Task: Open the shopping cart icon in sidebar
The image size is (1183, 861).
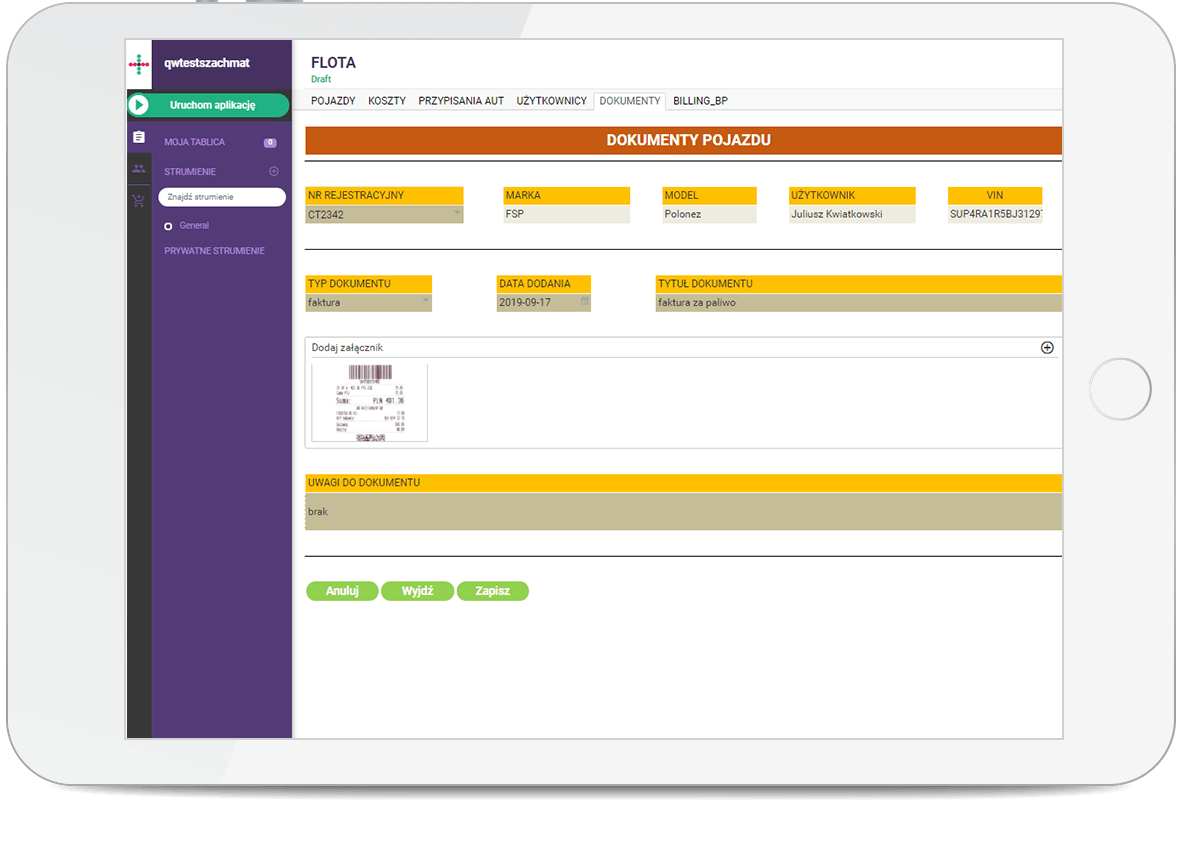Action: click(x=139, y=201)
